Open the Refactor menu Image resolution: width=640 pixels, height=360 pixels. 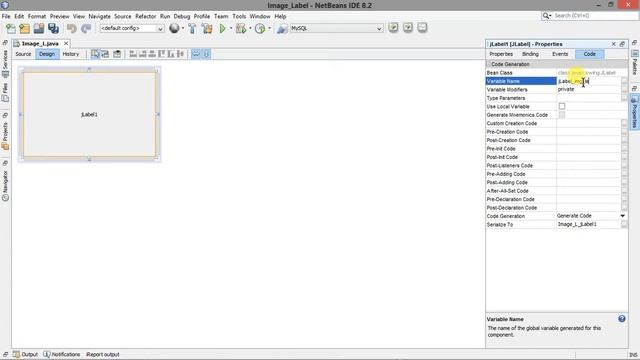coord(146,16)
